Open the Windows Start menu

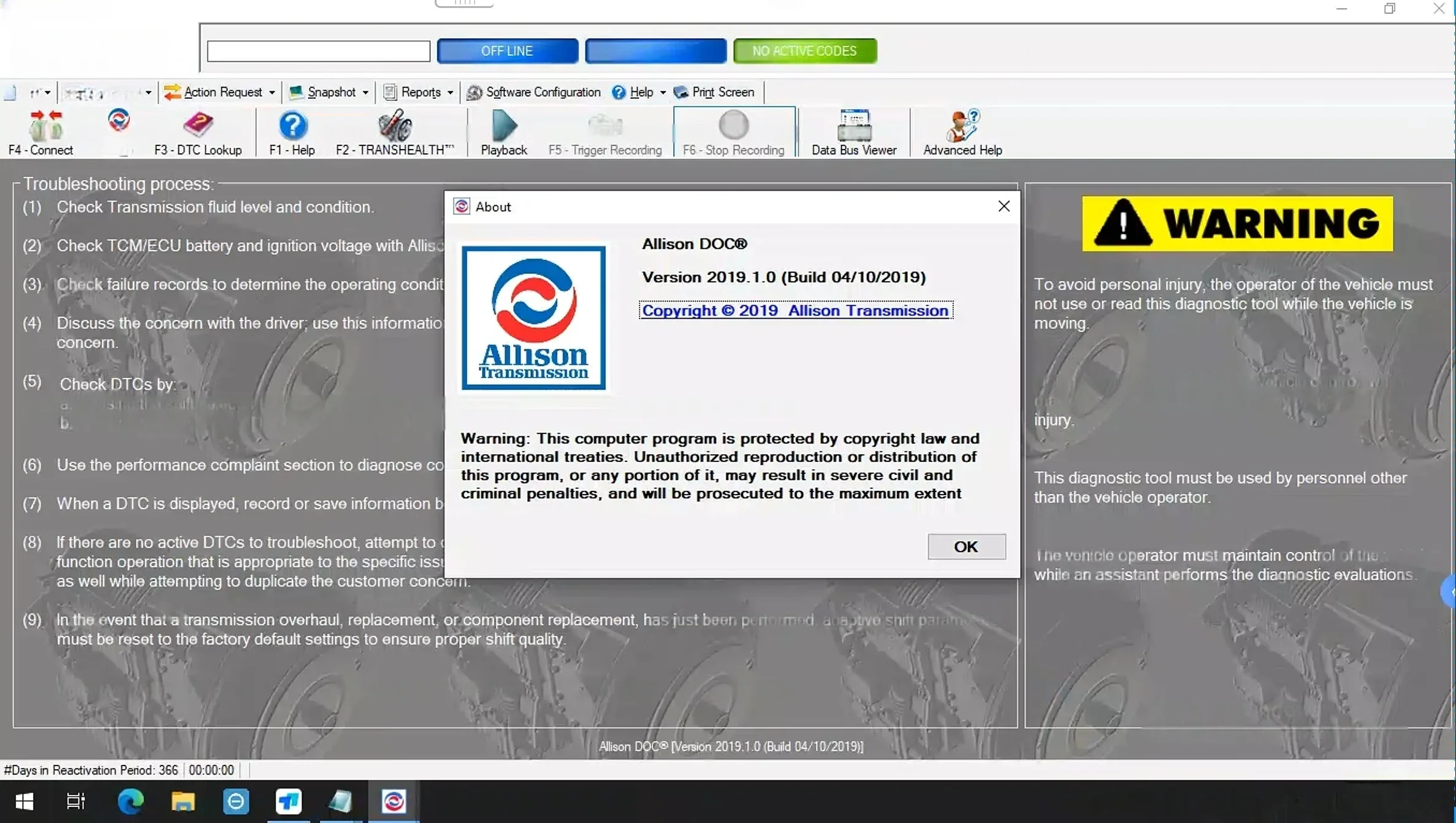(x=25, y=802)
